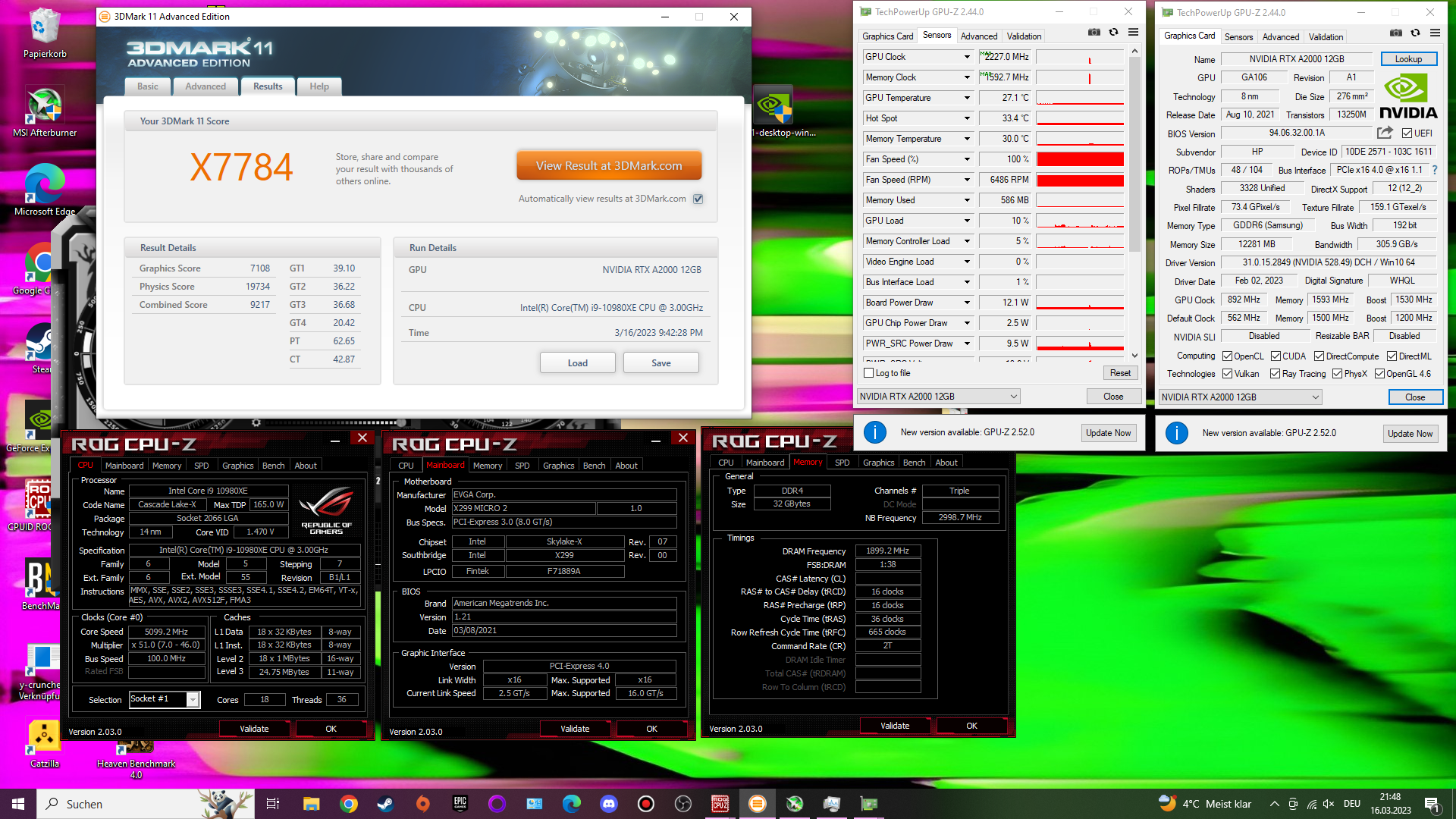This screenshot has height=819, width=1456.
Task: Click the Lookup button in GPU-Z
Action: tap(1408, 59)
